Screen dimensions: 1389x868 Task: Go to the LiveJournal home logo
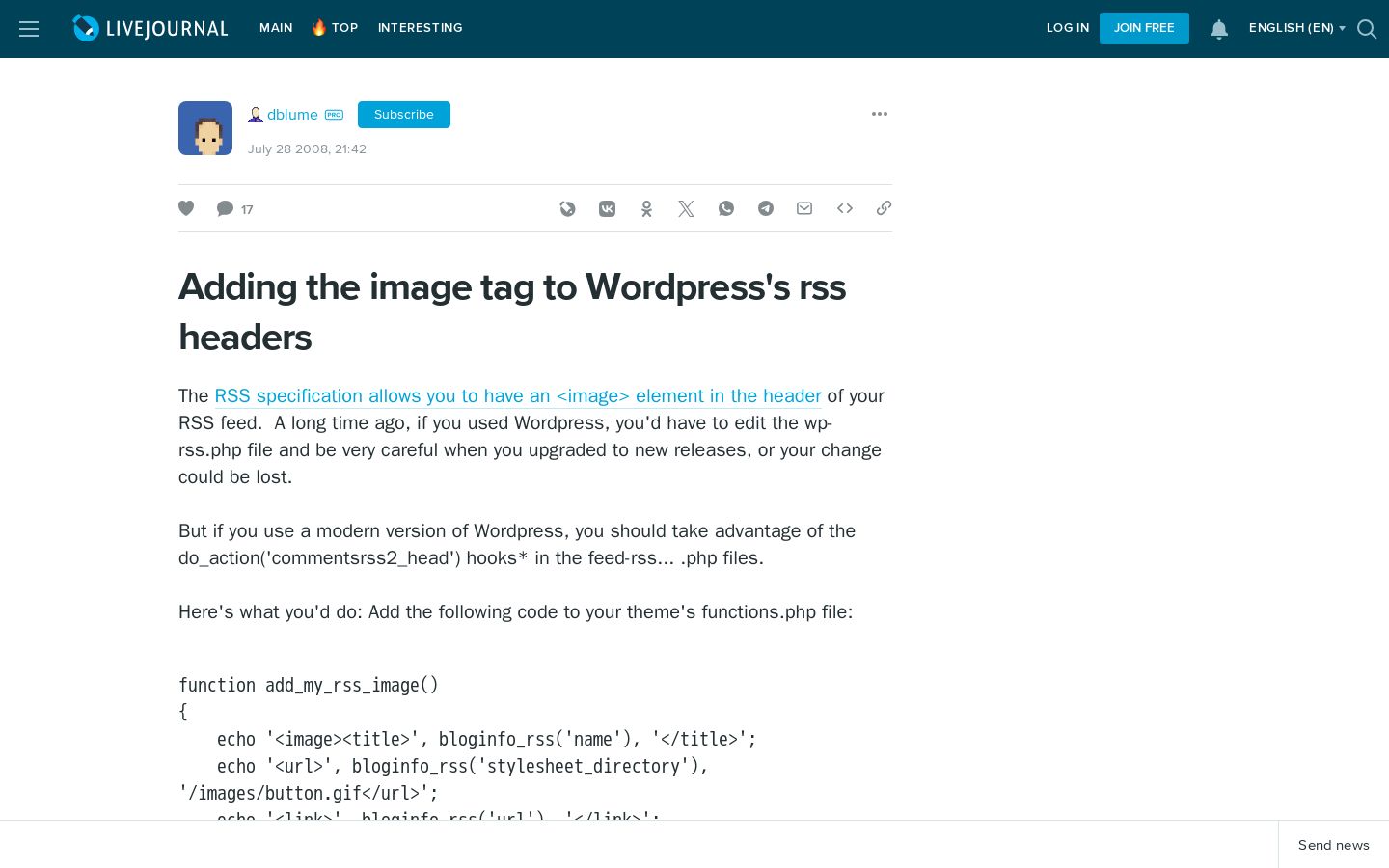click(x=150, y=28)
